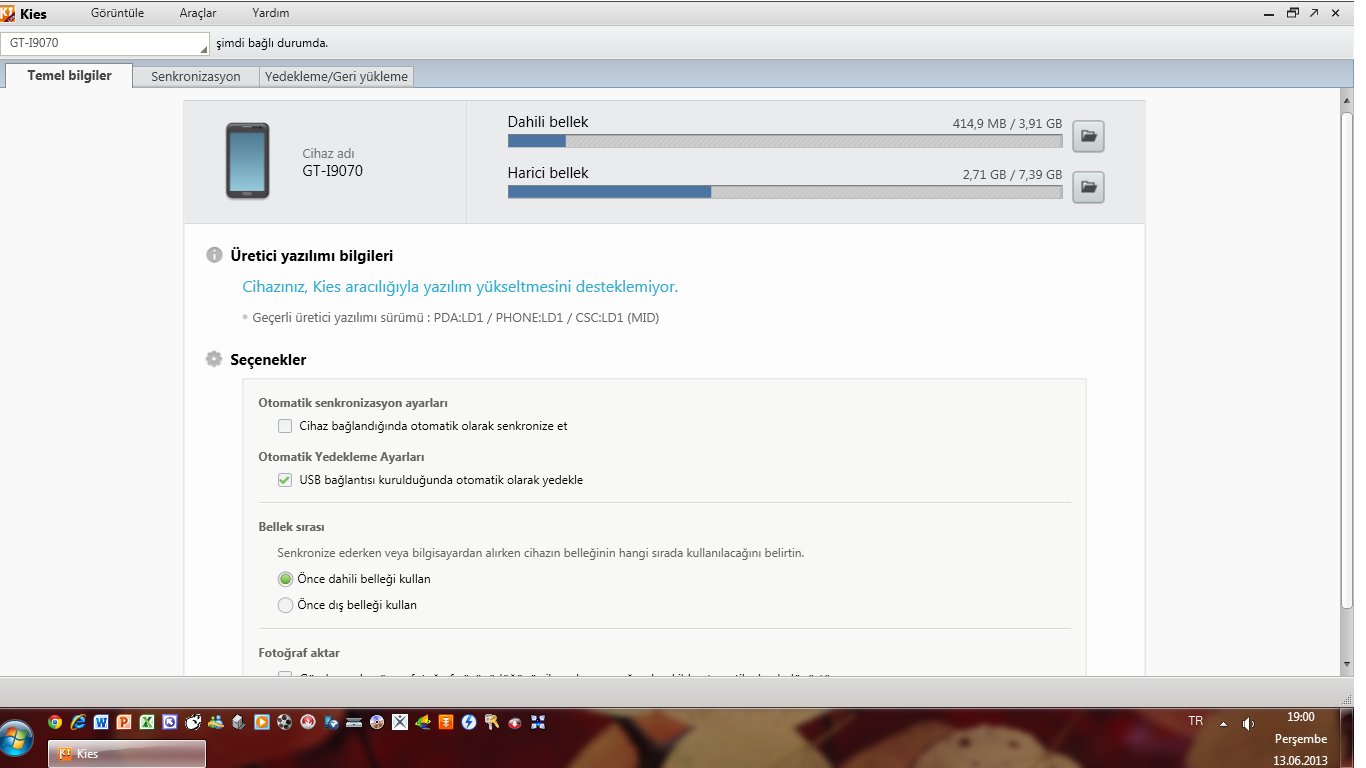Open the Görüntüle menu
This screenshot has height=768, width=1366.
click(x=118, y=13)
